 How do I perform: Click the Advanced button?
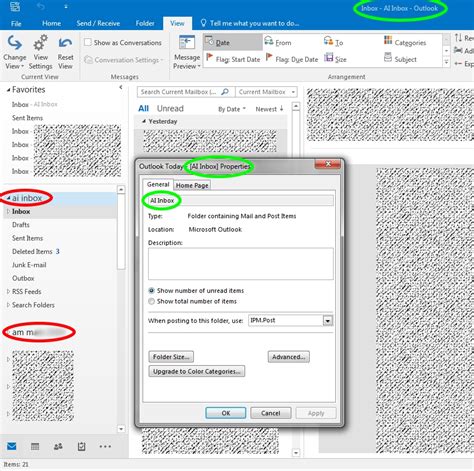pos(288,357)
